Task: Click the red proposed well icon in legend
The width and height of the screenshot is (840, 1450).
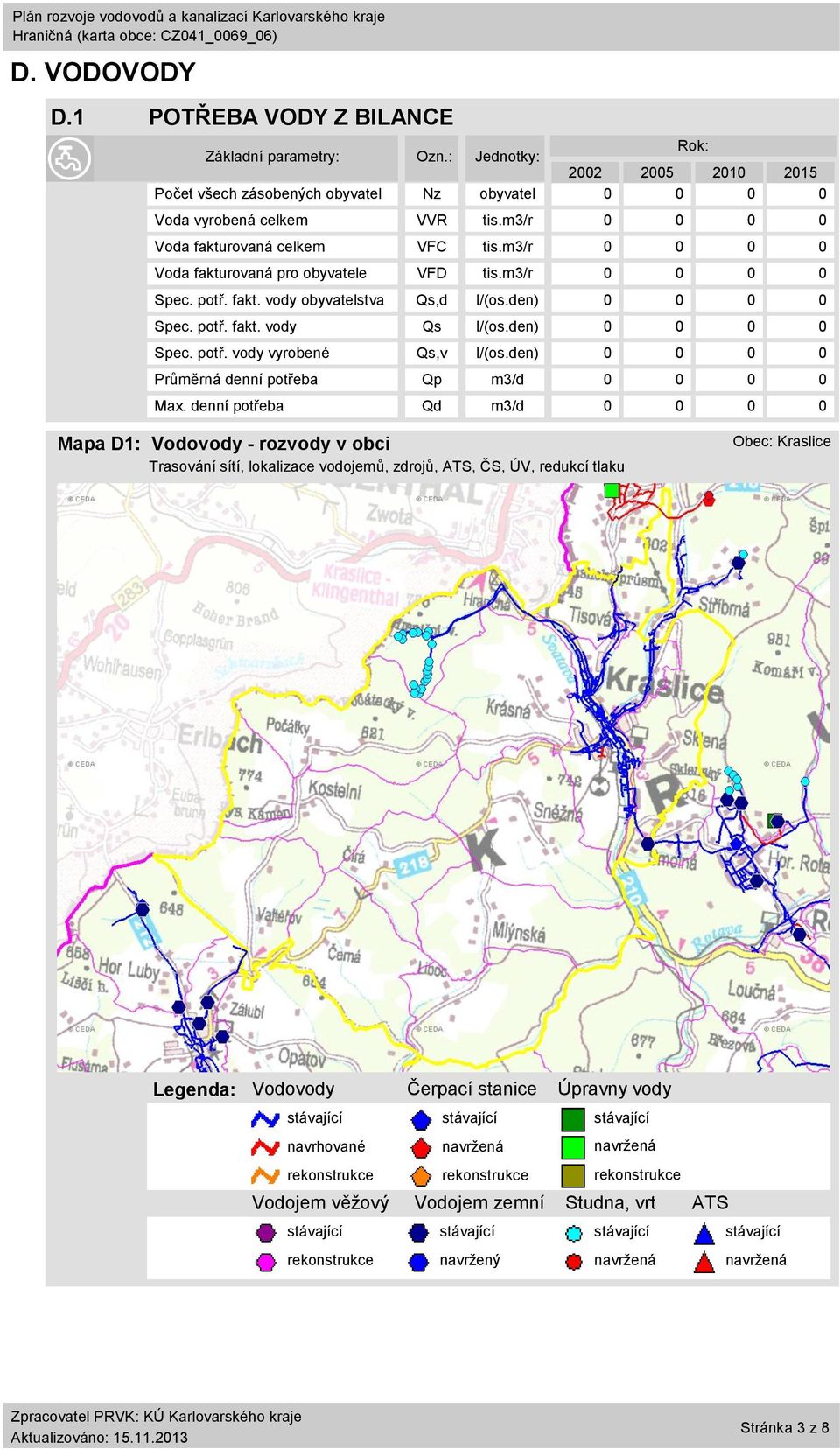Action: (573, 1261)
